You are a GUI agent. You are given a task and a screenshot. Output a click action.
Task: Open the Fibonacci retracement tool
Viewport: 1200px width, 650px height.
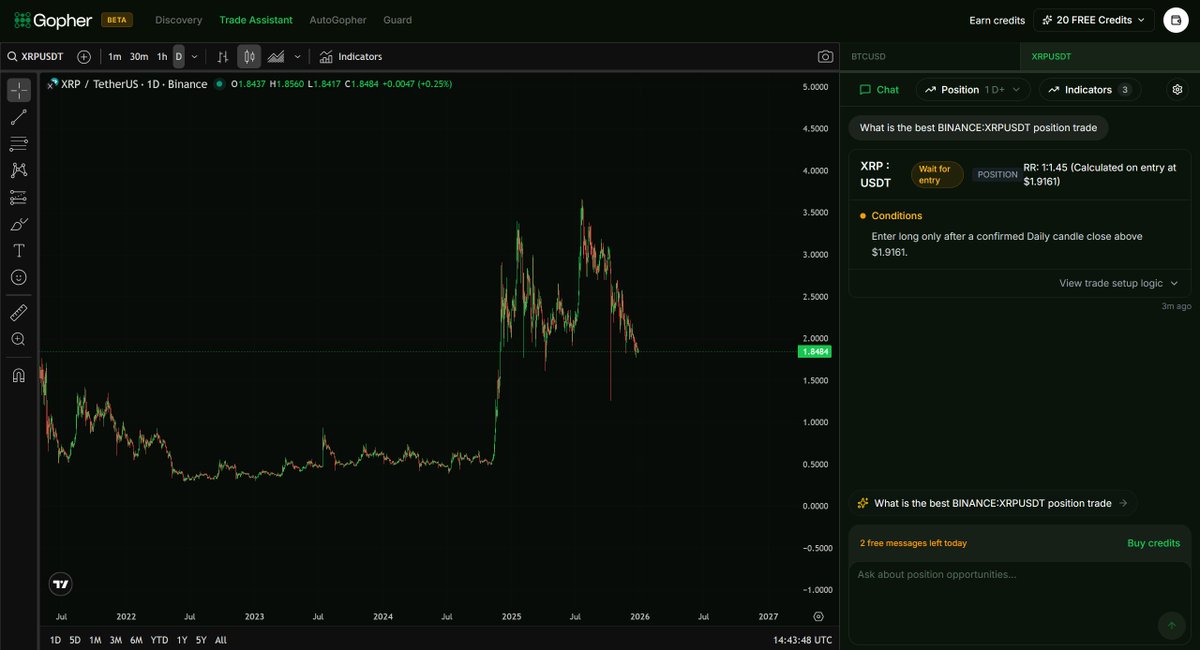pos(19,144)
